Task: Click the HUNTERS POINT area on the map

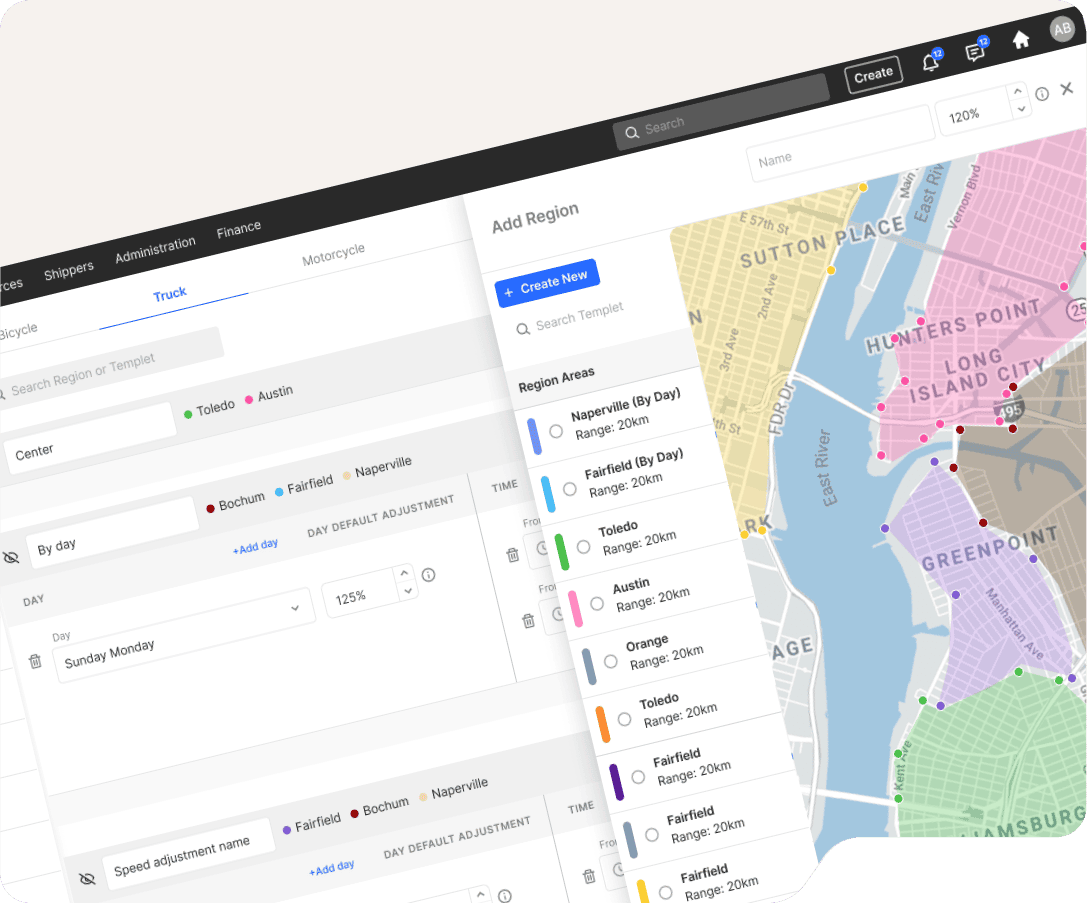Action: tap(954, 326)
